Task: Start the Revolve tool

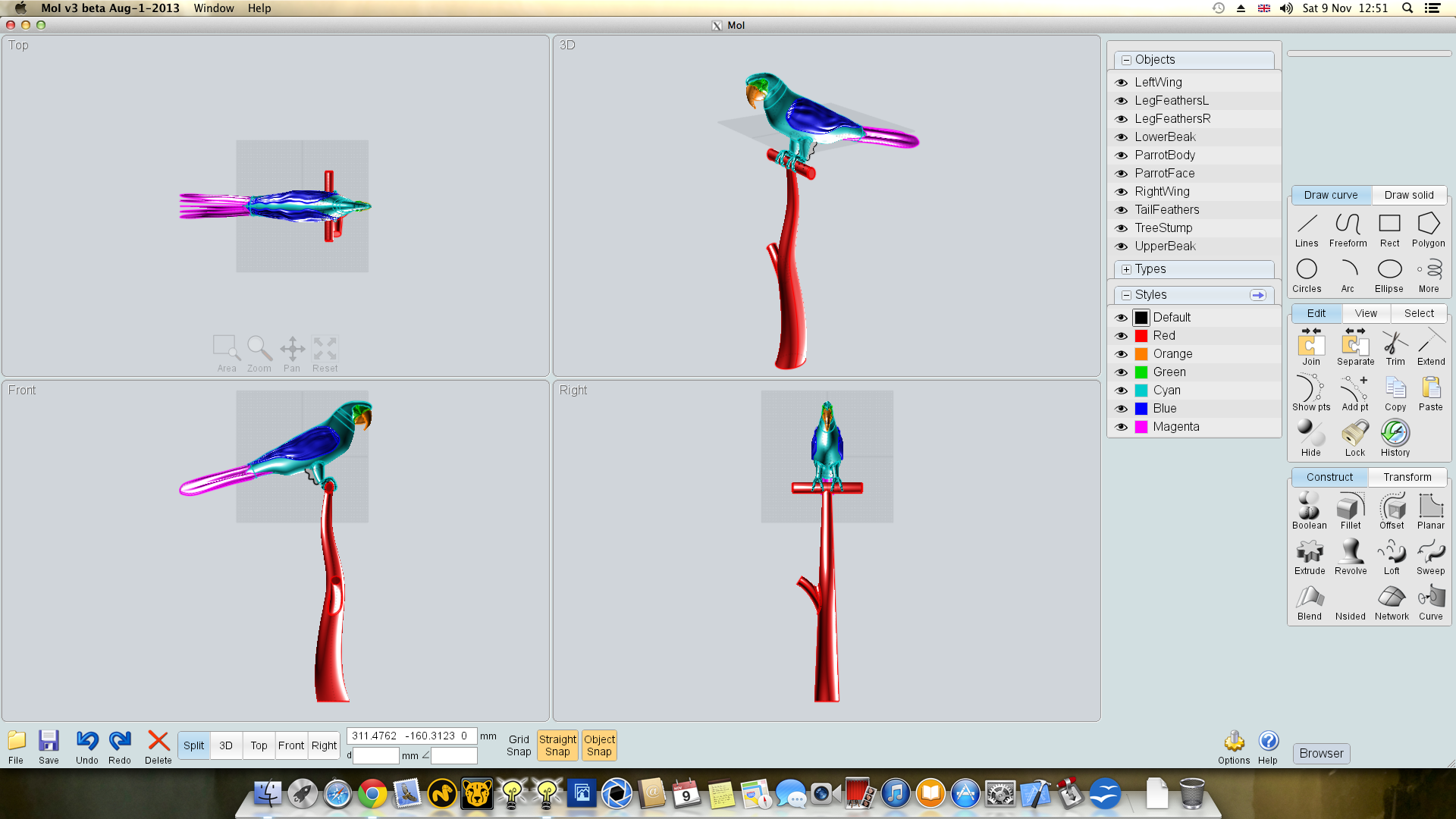Action: point(1351,557)
